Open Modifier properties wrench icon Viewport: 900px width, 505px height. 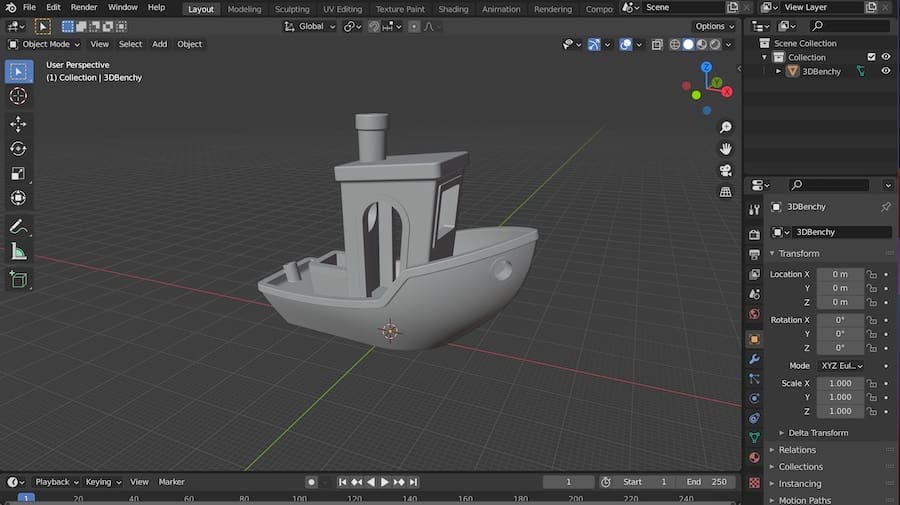754,359
